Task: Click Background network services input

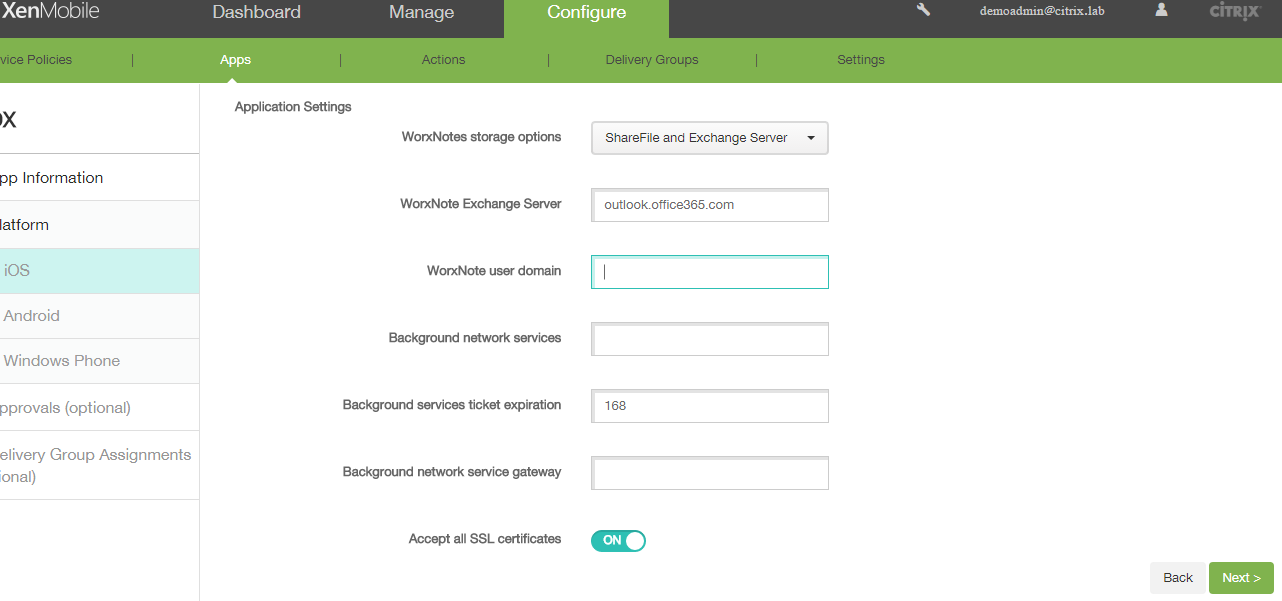Action: click(709, 339)
